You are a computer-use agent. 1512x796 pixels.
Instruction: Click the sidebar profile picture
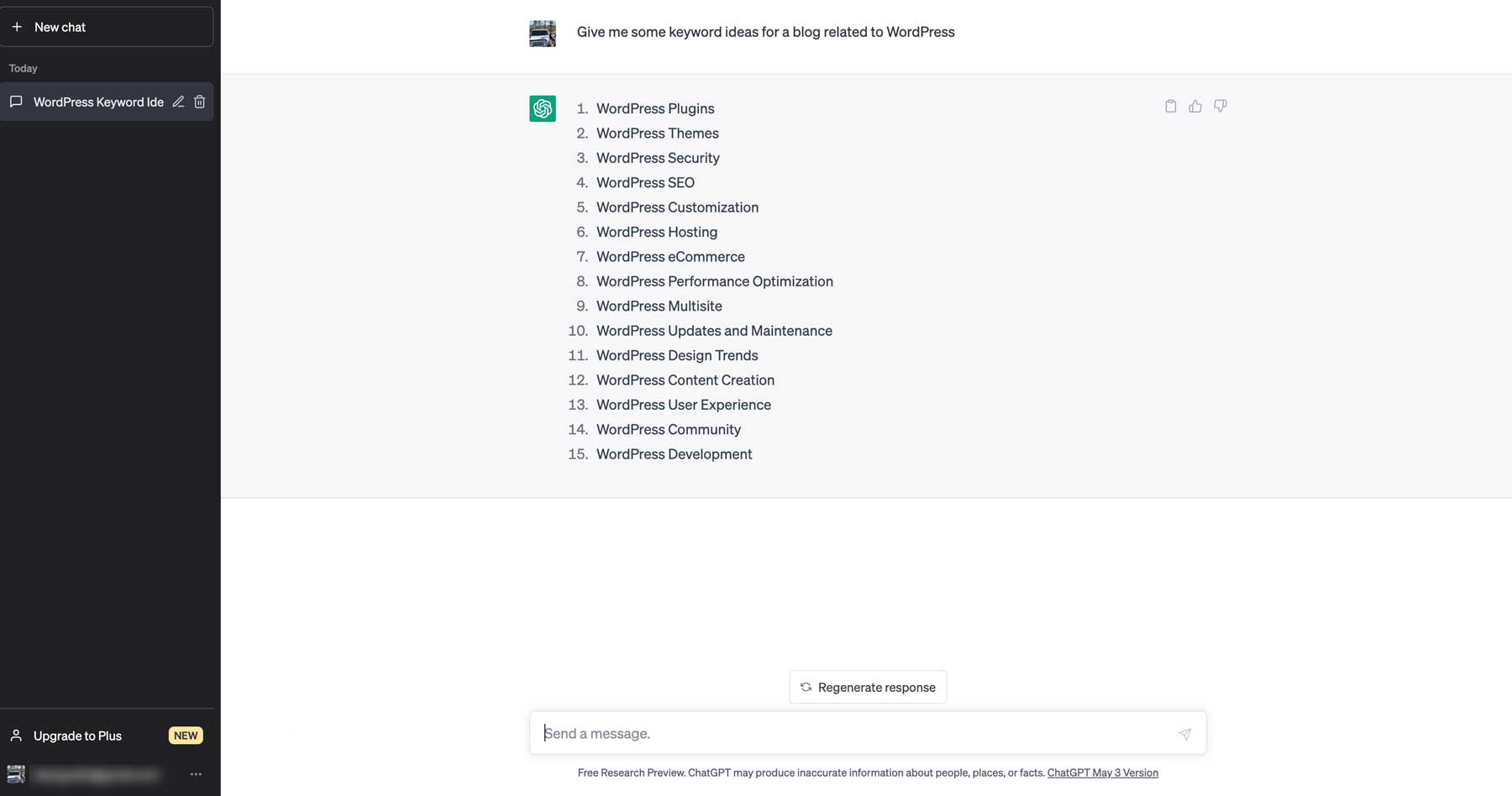[x=16, y=774]
